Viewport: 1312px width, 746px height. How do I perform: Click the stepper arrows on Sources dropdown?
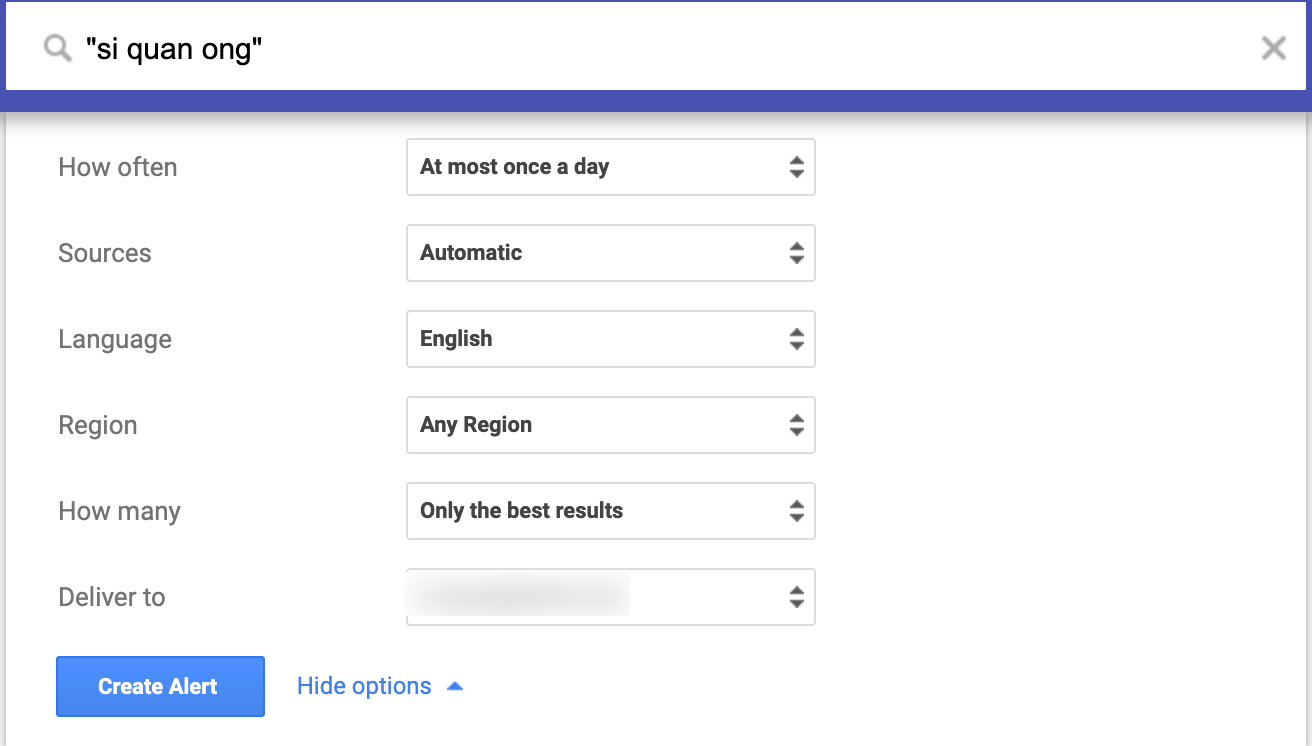click(797, 253)
